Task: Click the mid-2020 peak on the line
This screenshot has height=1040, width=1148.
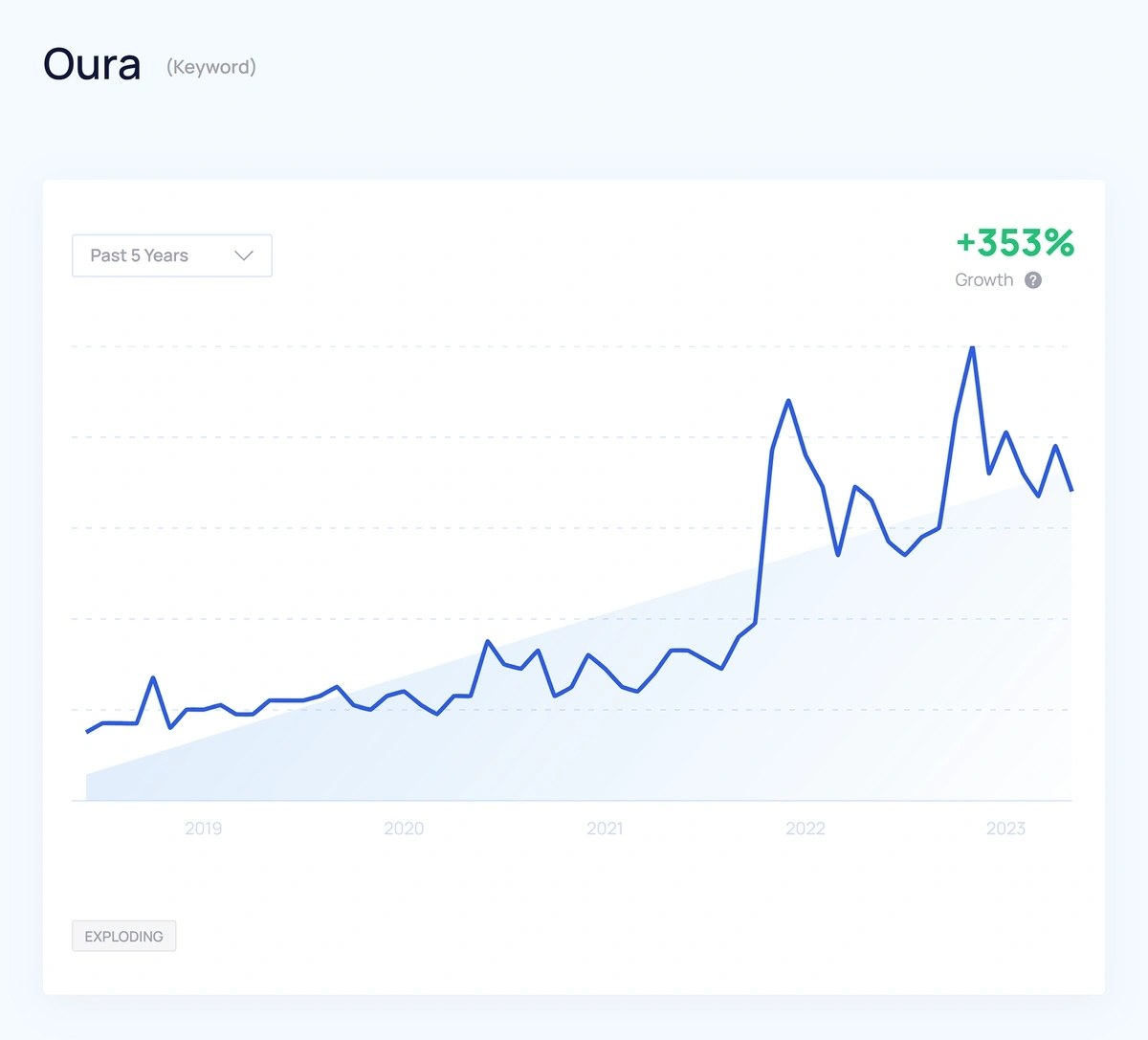Action: tap(488, 641)
